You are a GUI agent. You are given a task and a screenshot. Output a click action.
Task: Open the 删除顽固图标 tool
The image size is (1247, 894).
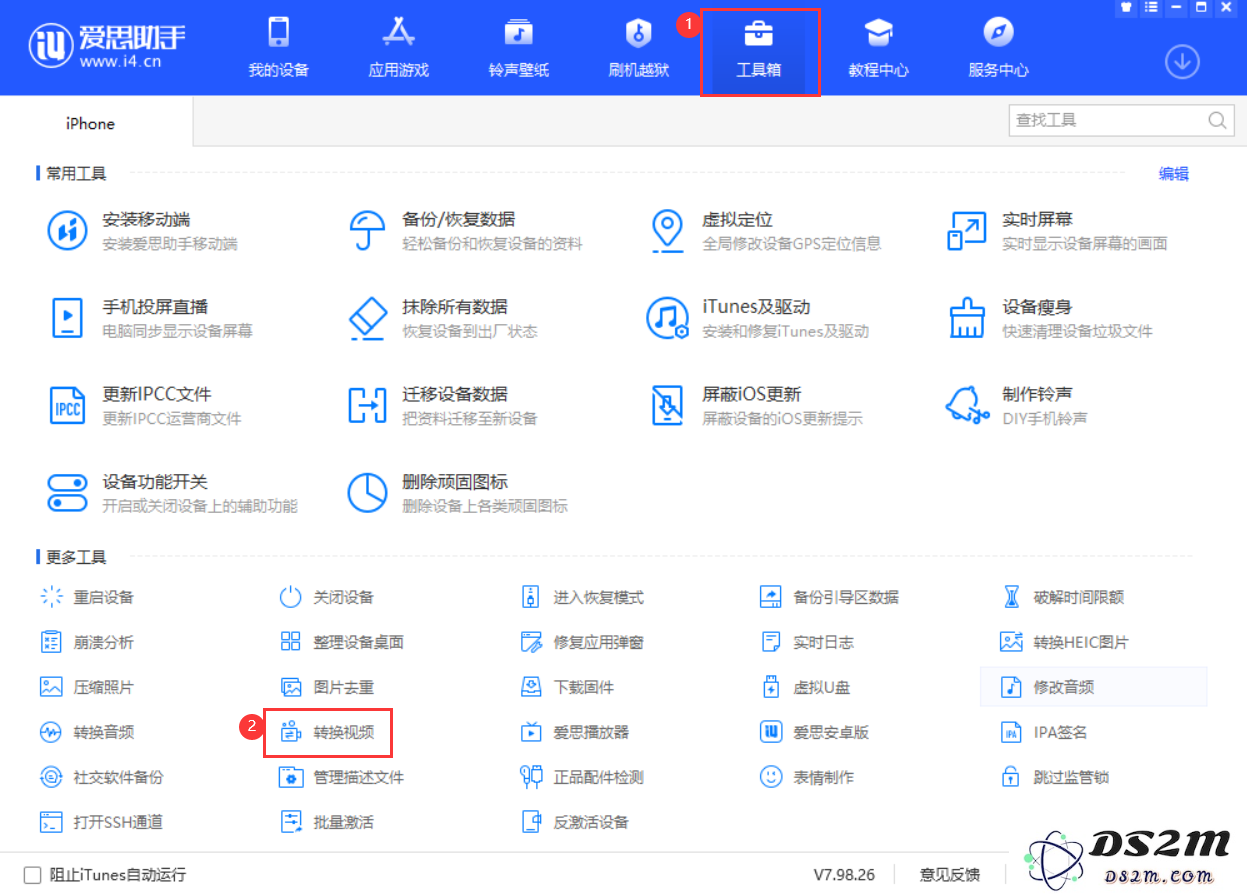pyautogui.click(x=458, y=493)
